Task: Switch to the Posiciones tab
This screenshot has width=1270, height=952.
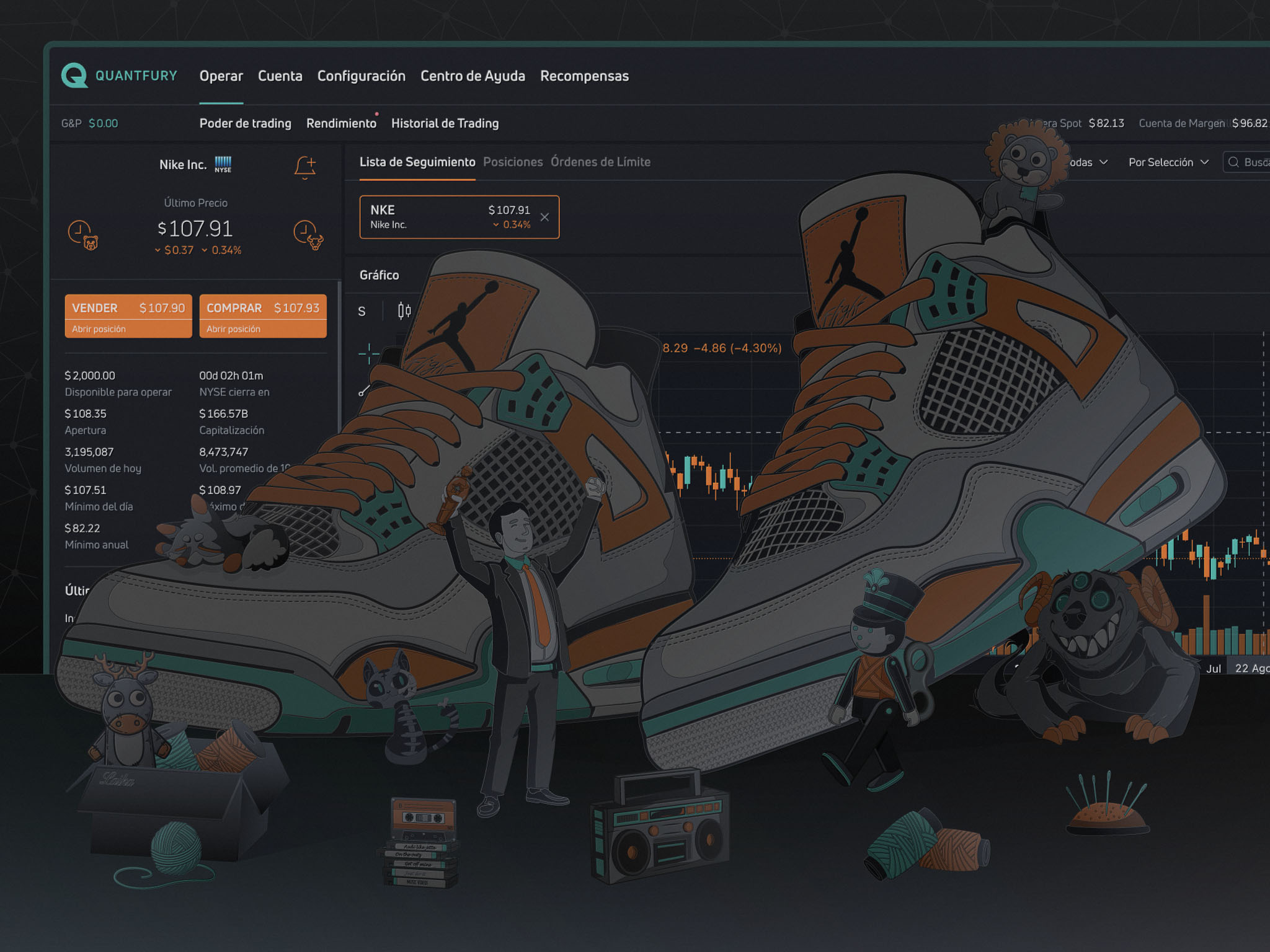Action: [x=513, y=162]
